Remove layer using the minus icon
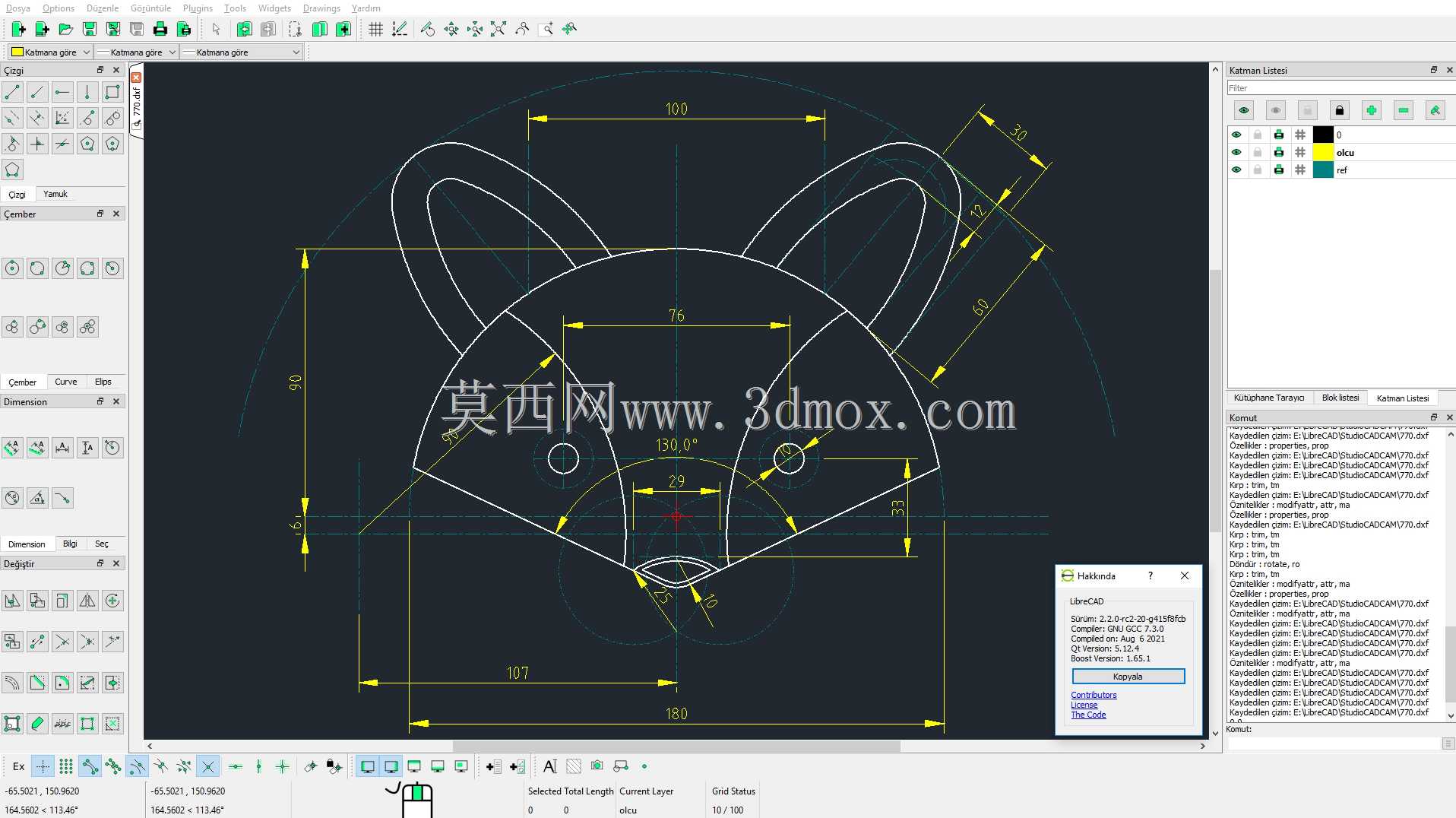Screen dimensions: 1456x818 click(1404, 110)
